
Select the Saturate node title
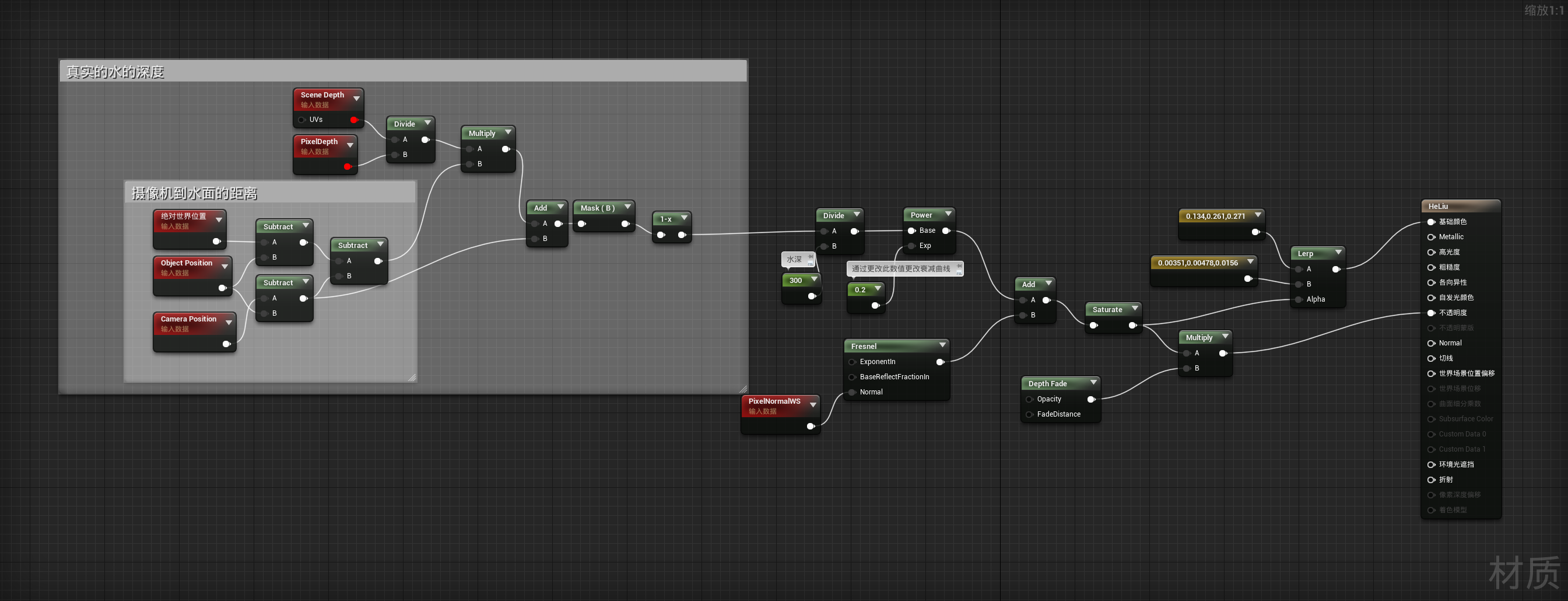[1107, 309]
